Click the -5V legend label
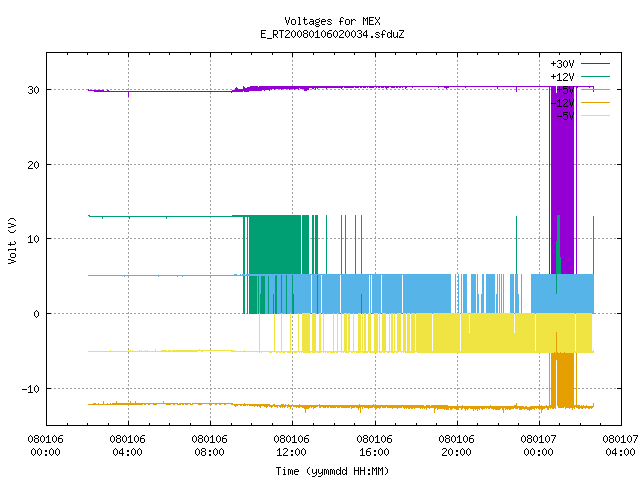The width and height of the screenshot is (640, 480). point(565,116)
